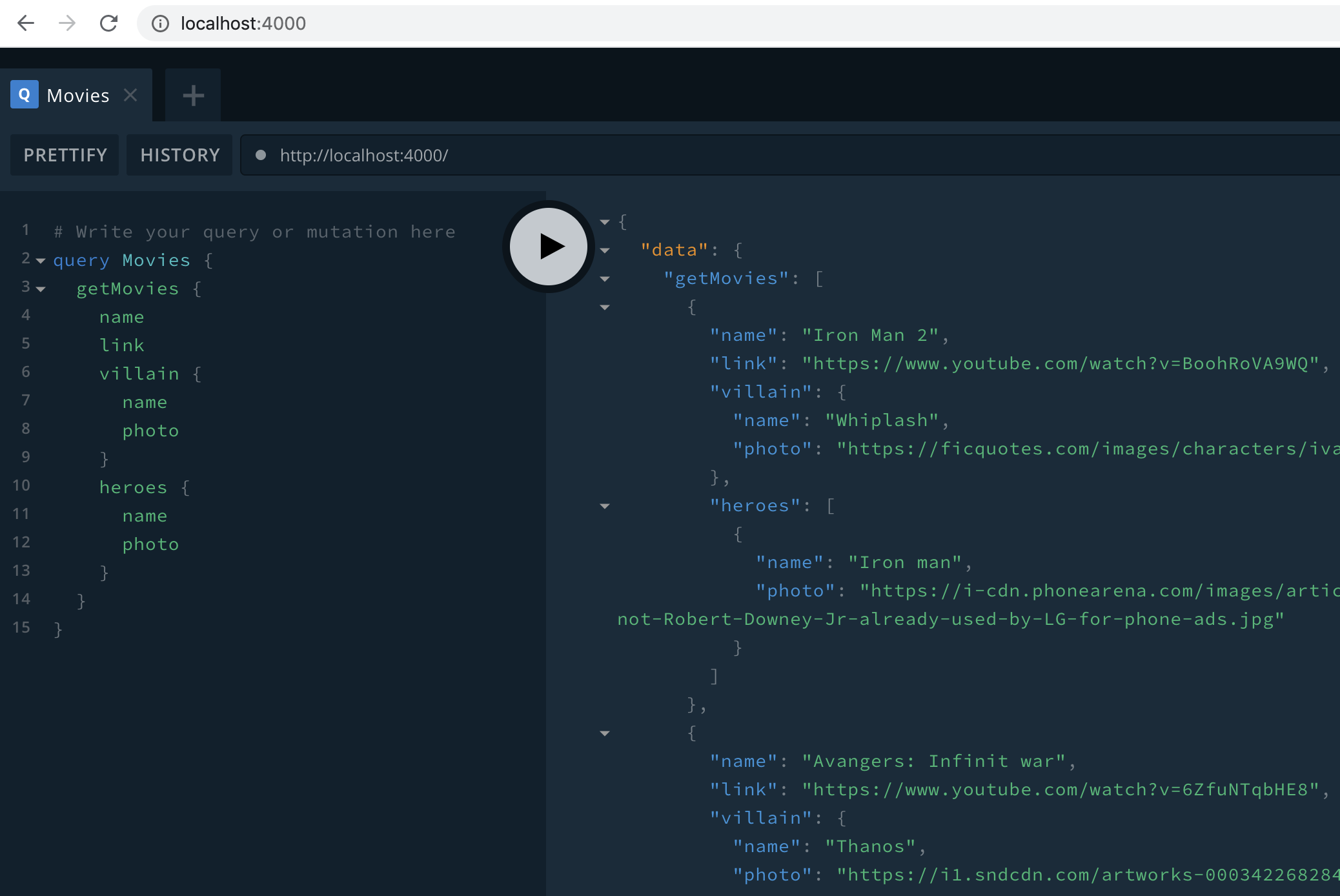Collapse the "data" response node
This screenshot has height=896, width=1340.
point(605,250)
